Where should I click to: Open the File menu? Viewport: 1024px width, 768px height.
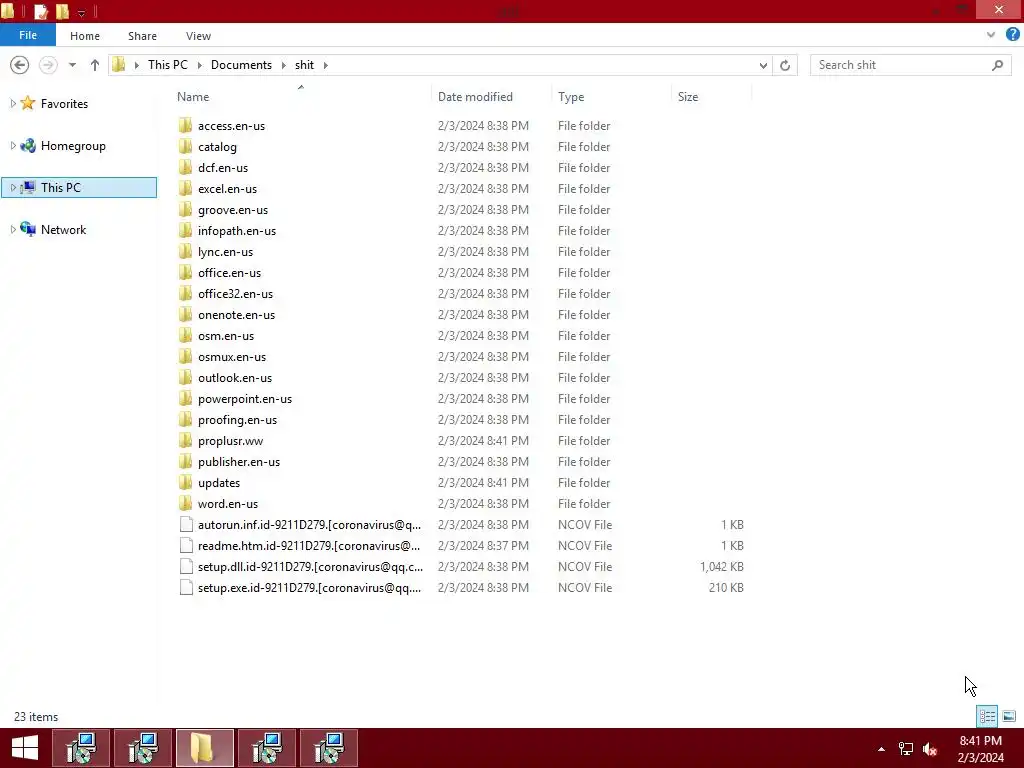click(27, 35)
